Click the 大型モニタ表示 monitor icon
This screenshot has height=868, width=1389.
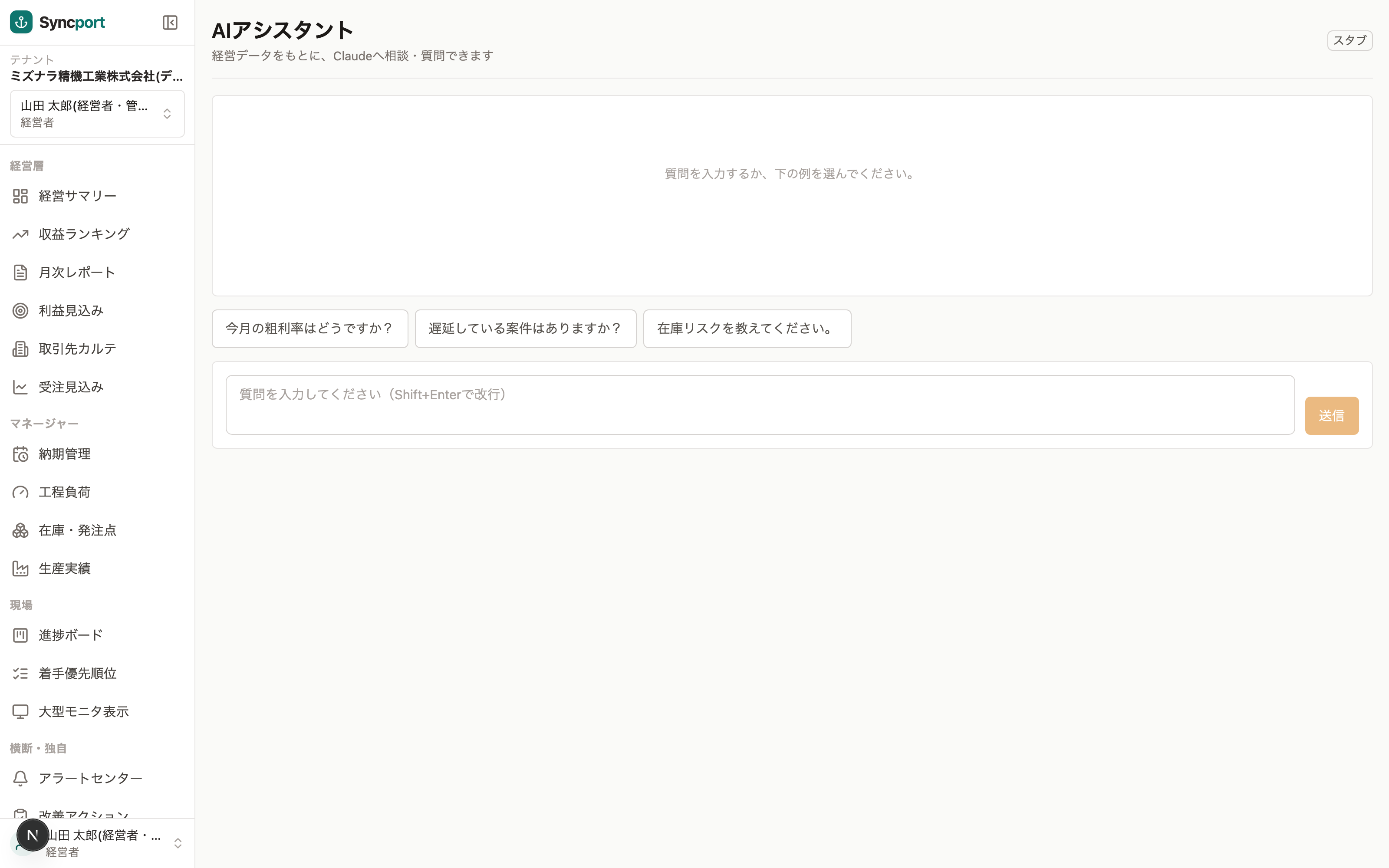click(x=20, y=712)
